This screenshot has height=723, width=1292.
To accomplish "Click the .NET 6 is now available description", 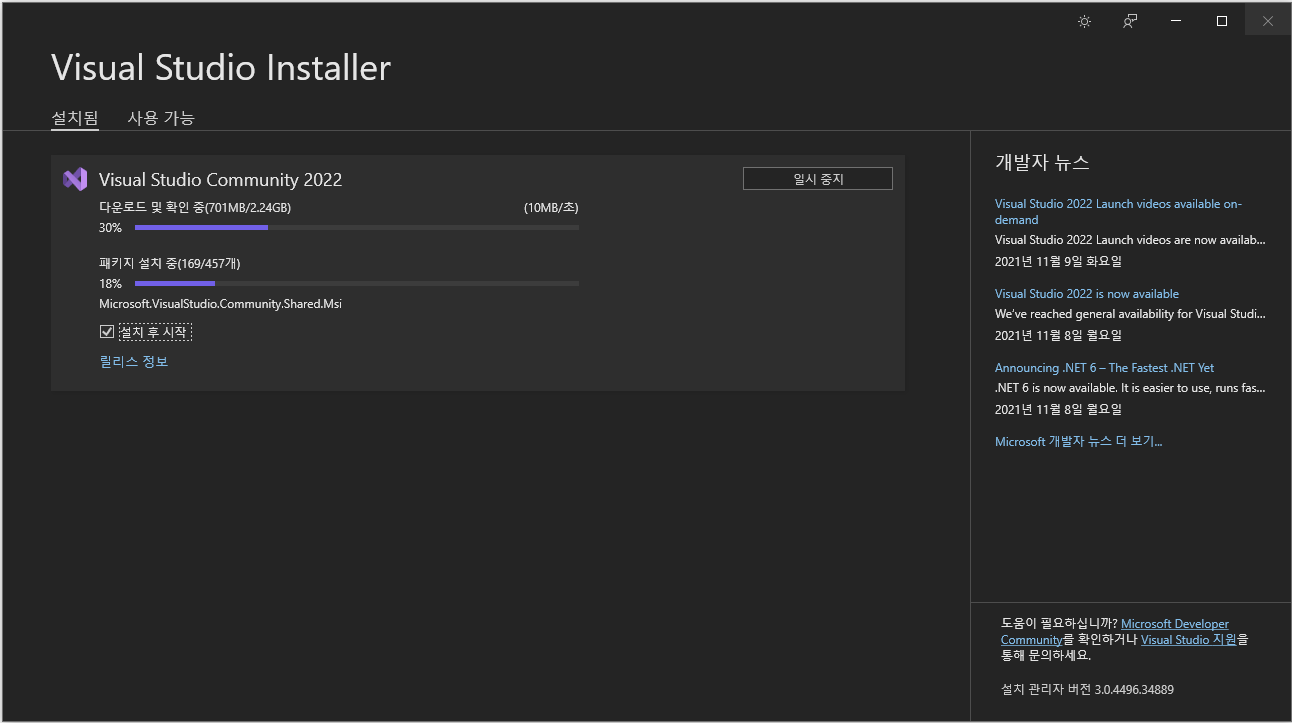I will pos(1130,387).
